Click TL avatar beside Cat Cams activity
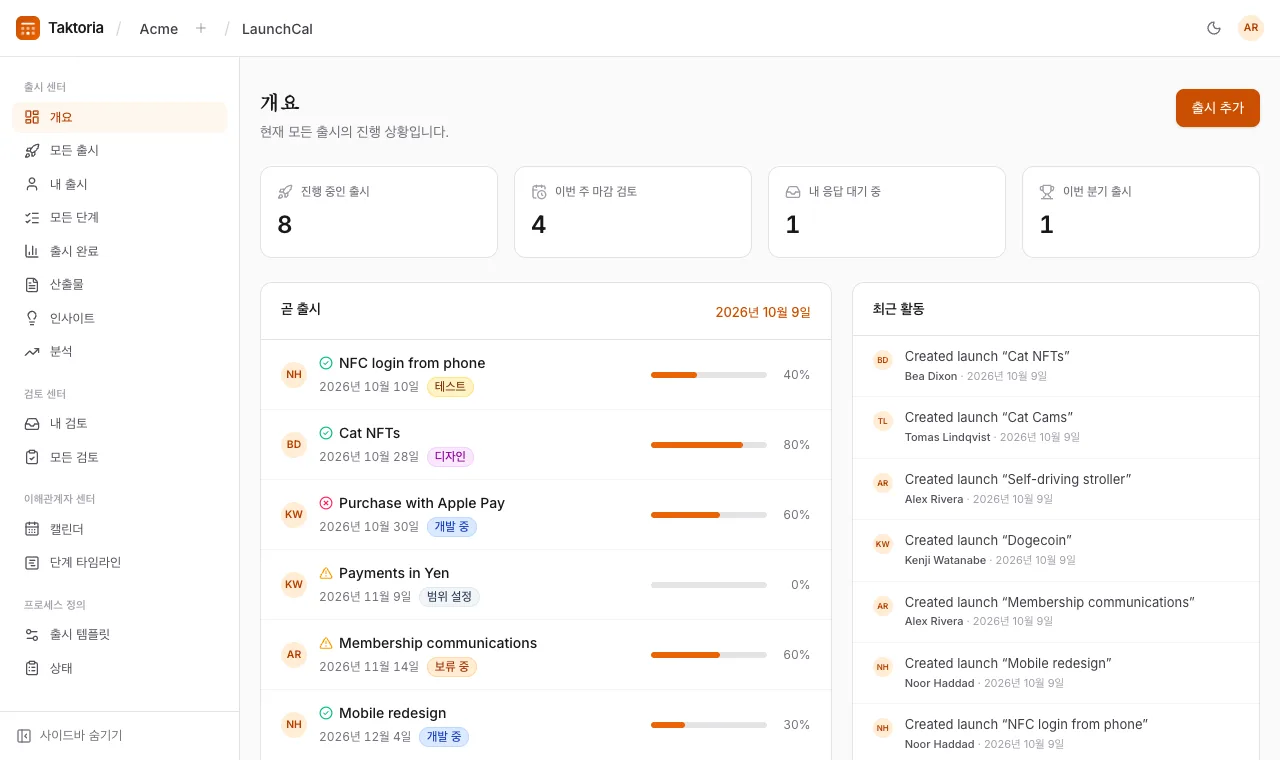 tap(882, 421)
